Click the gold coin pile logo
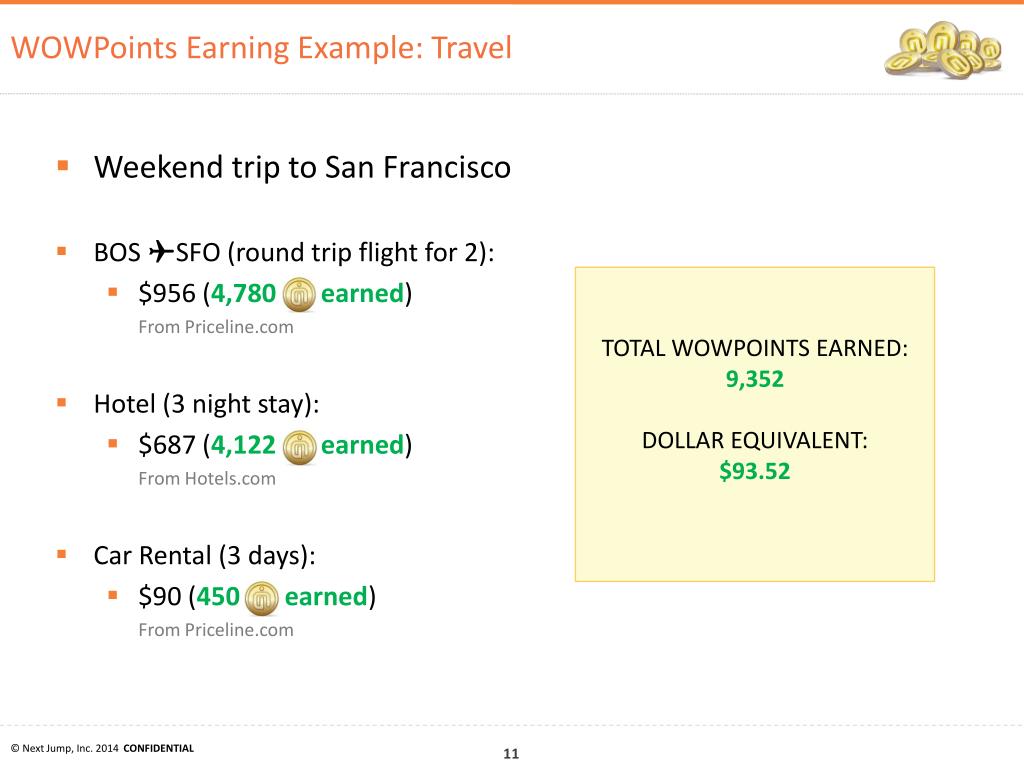This screenshot has width=1024, height=768. point(944,50)
